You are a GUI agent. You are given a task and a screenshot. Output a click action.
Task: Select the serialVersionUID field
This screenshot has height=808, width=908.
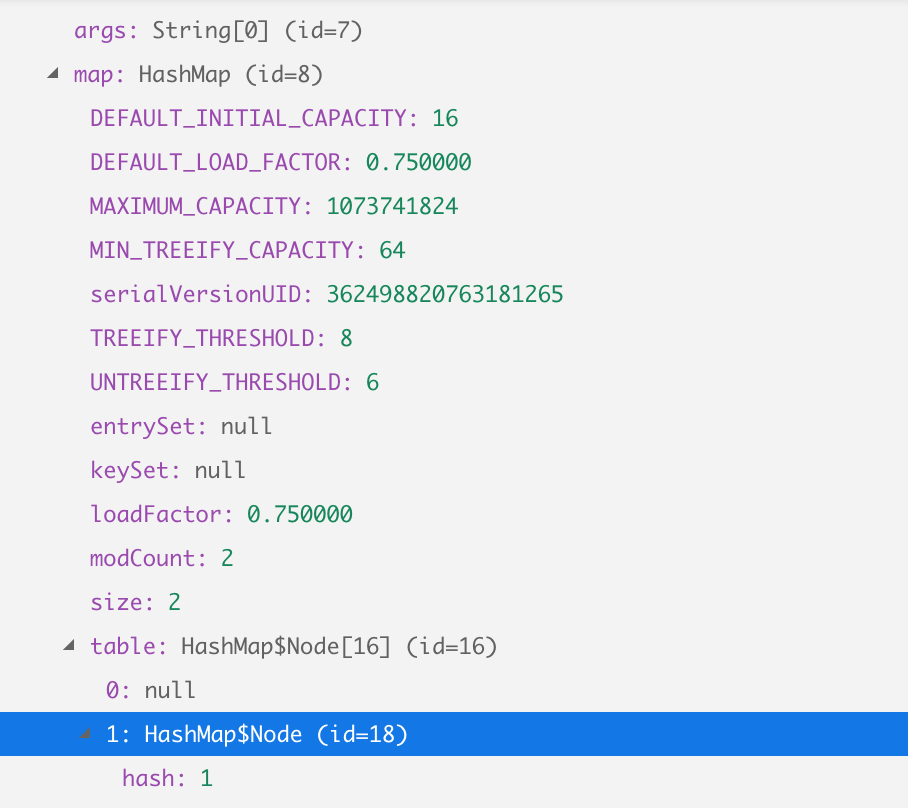pyautogui.click(x=203, y=295)
